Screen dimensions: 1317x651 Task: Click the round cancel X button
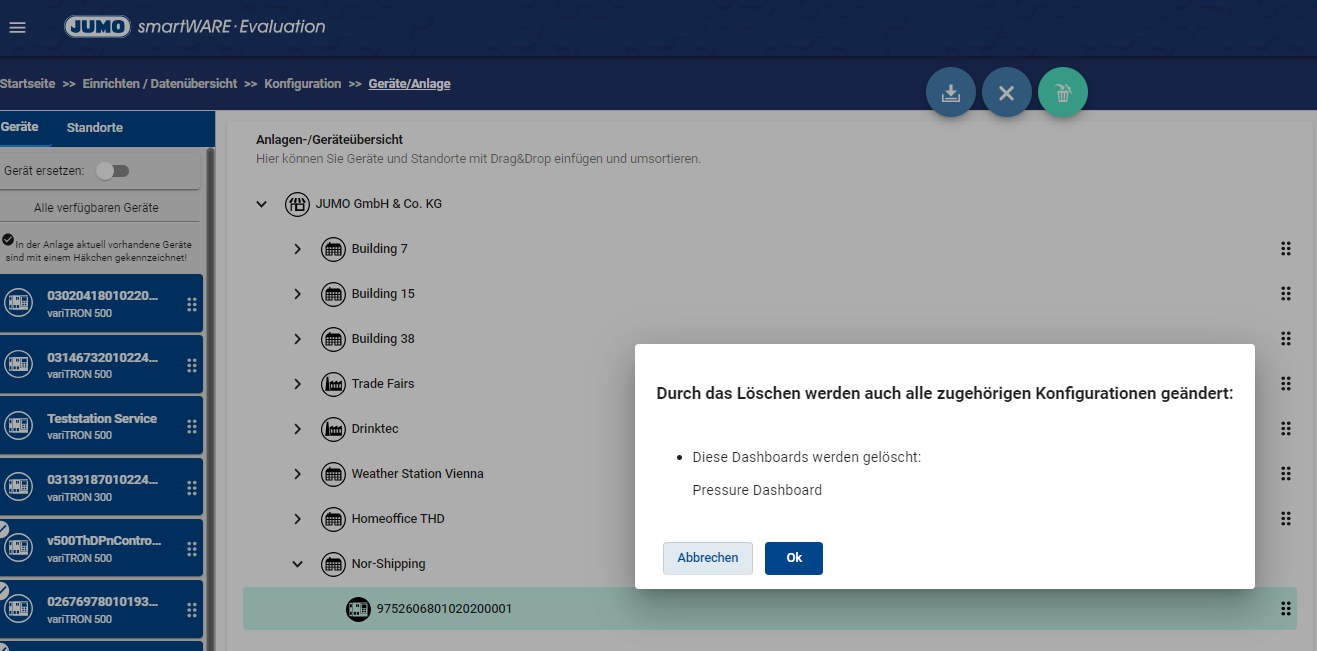pyautogui.click(x=1006, y=93)
